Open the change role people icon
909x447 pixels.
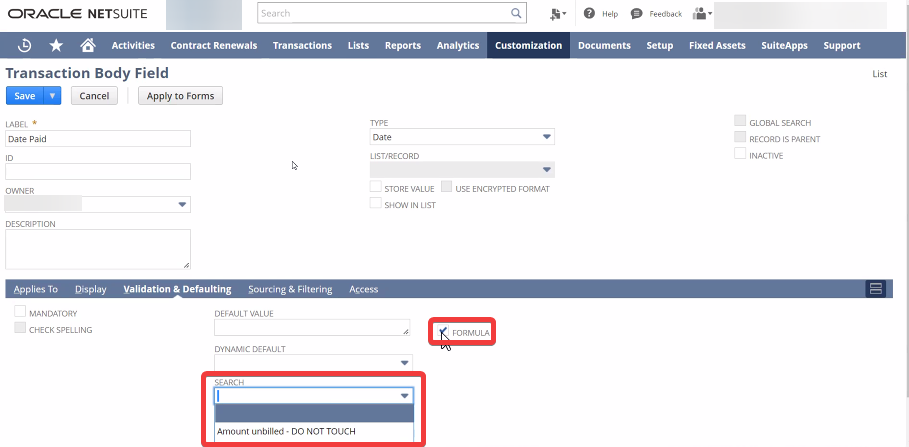tap(702, 13)
